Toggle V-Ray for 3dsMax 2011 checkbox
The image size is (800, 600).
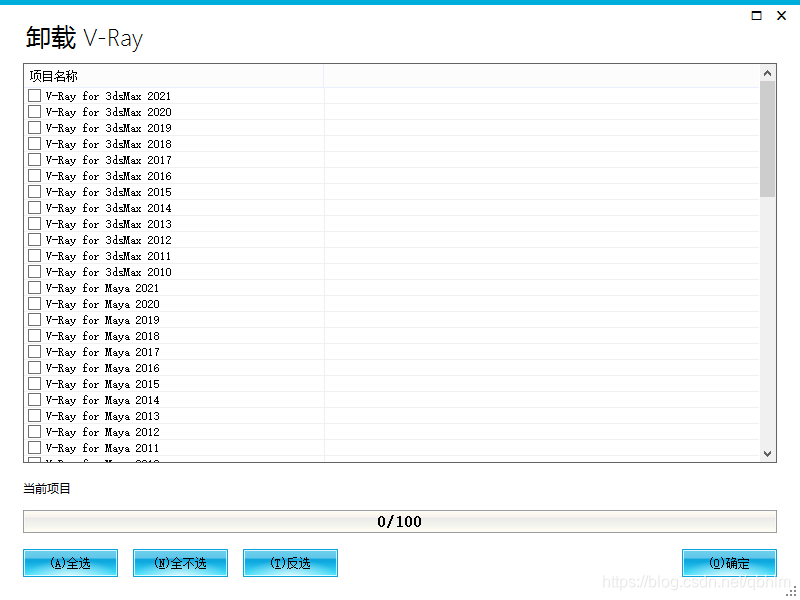35,256
